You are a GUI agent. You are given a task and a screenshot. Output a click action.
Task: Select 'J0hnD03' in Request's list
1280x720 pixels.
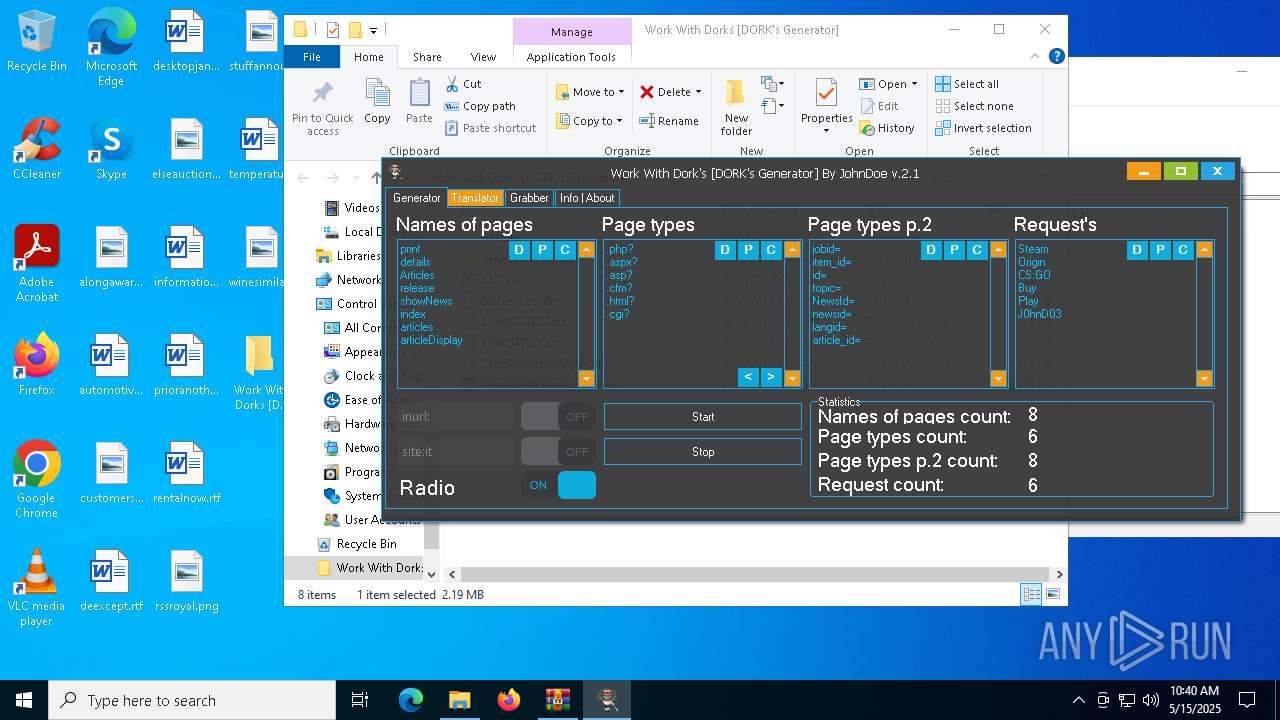[1040, 314]
